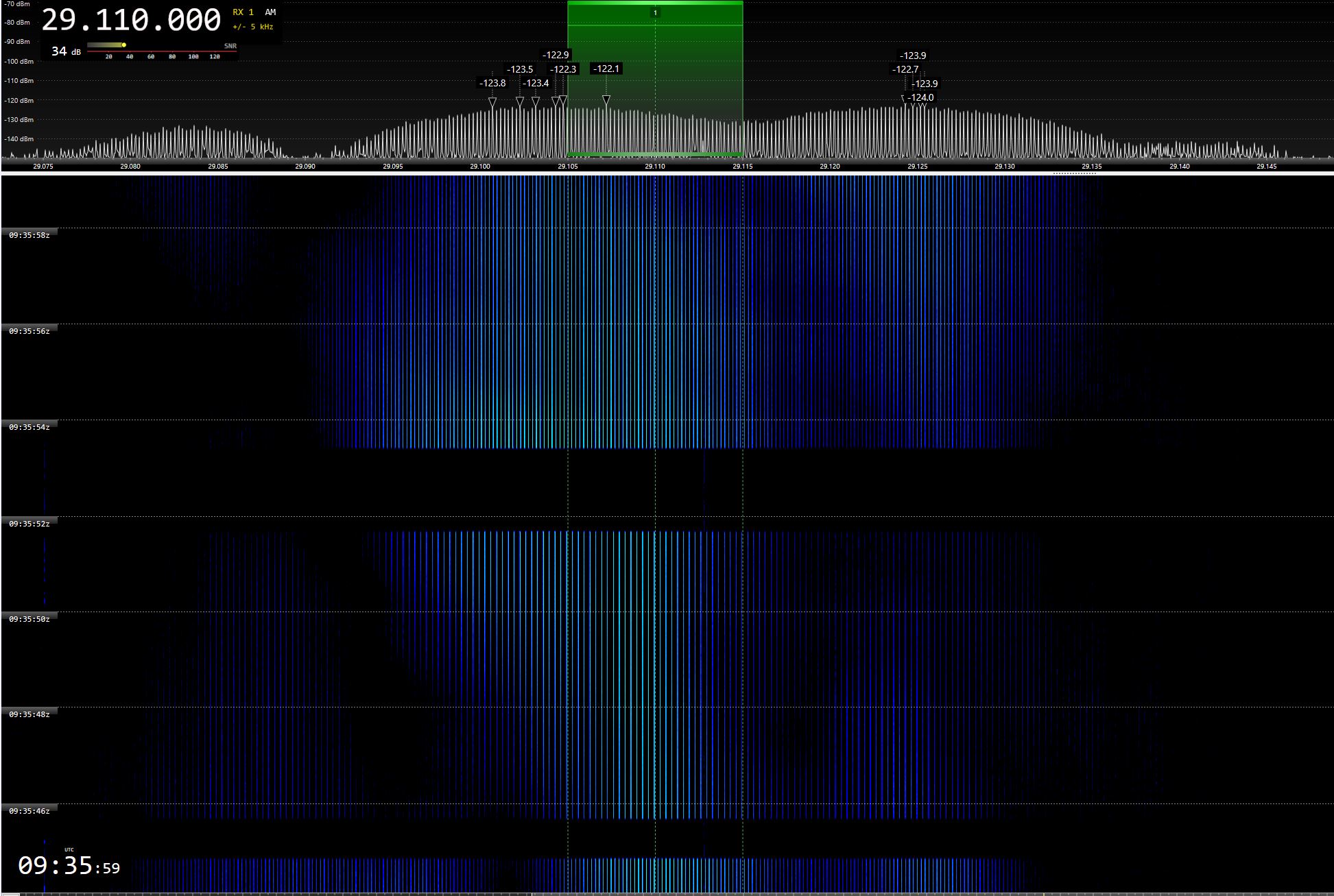Screen dimensions: 1334x896
Task: Click the 29.100 frequency axis label
Action: [x=480, y=167]
